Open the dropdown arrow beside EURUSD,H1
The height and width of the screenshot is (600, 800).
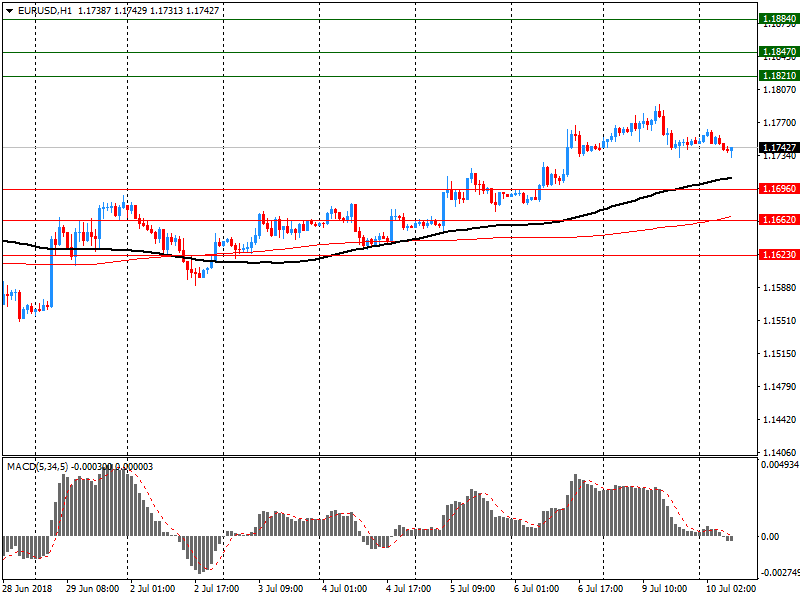coord(9,10)
